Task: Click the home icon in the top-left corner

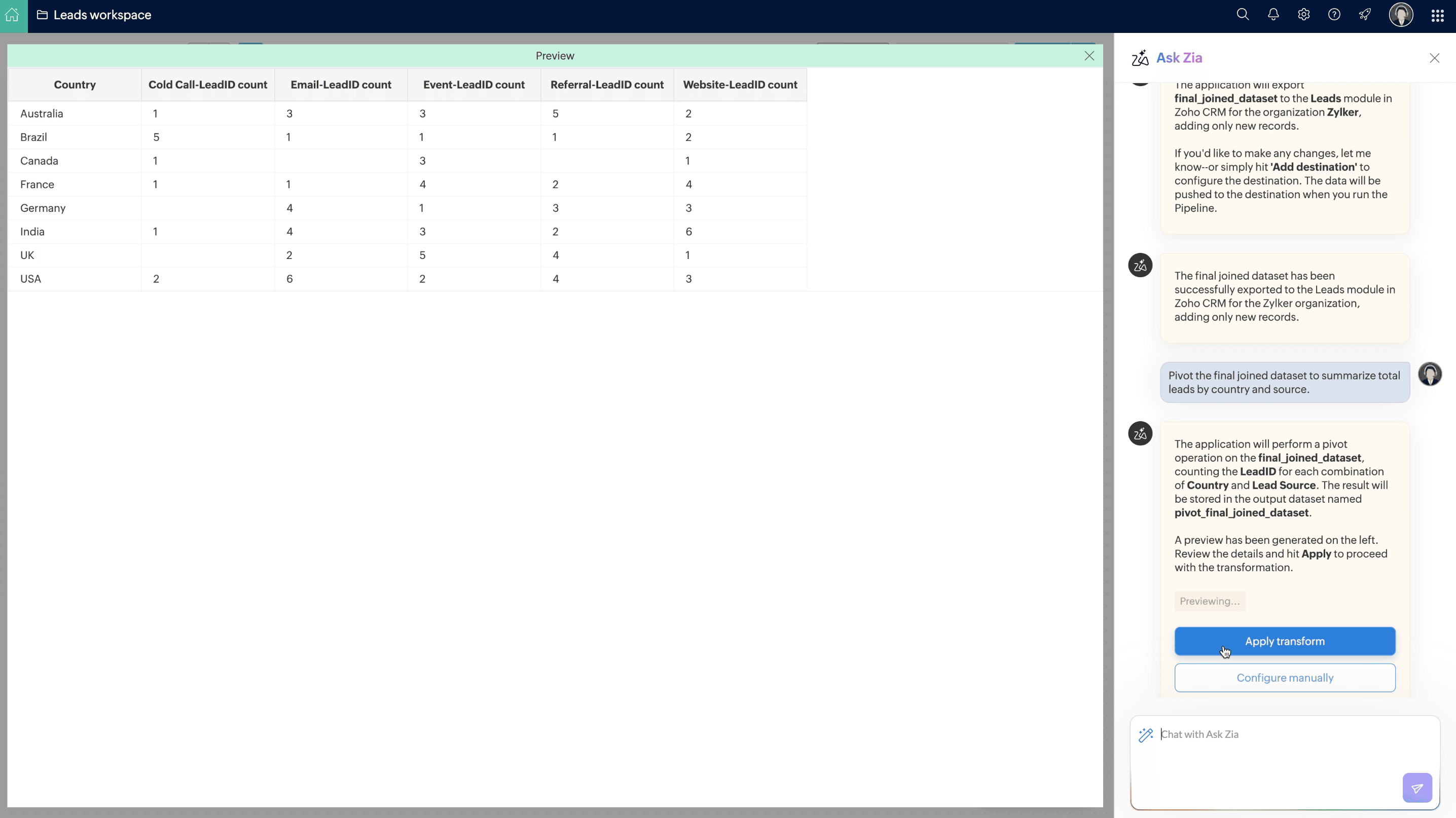Action: coord(13,15)
